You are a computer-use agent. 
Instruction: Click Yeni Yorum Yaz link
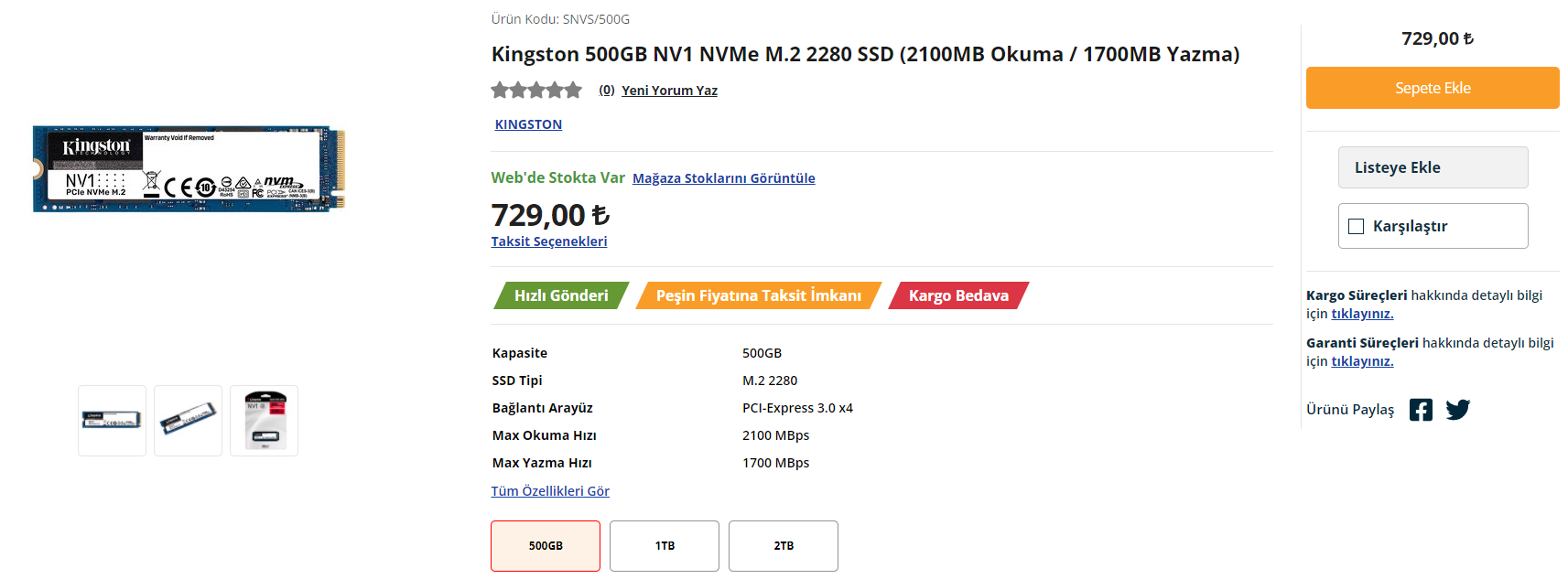tap(669, 91)
